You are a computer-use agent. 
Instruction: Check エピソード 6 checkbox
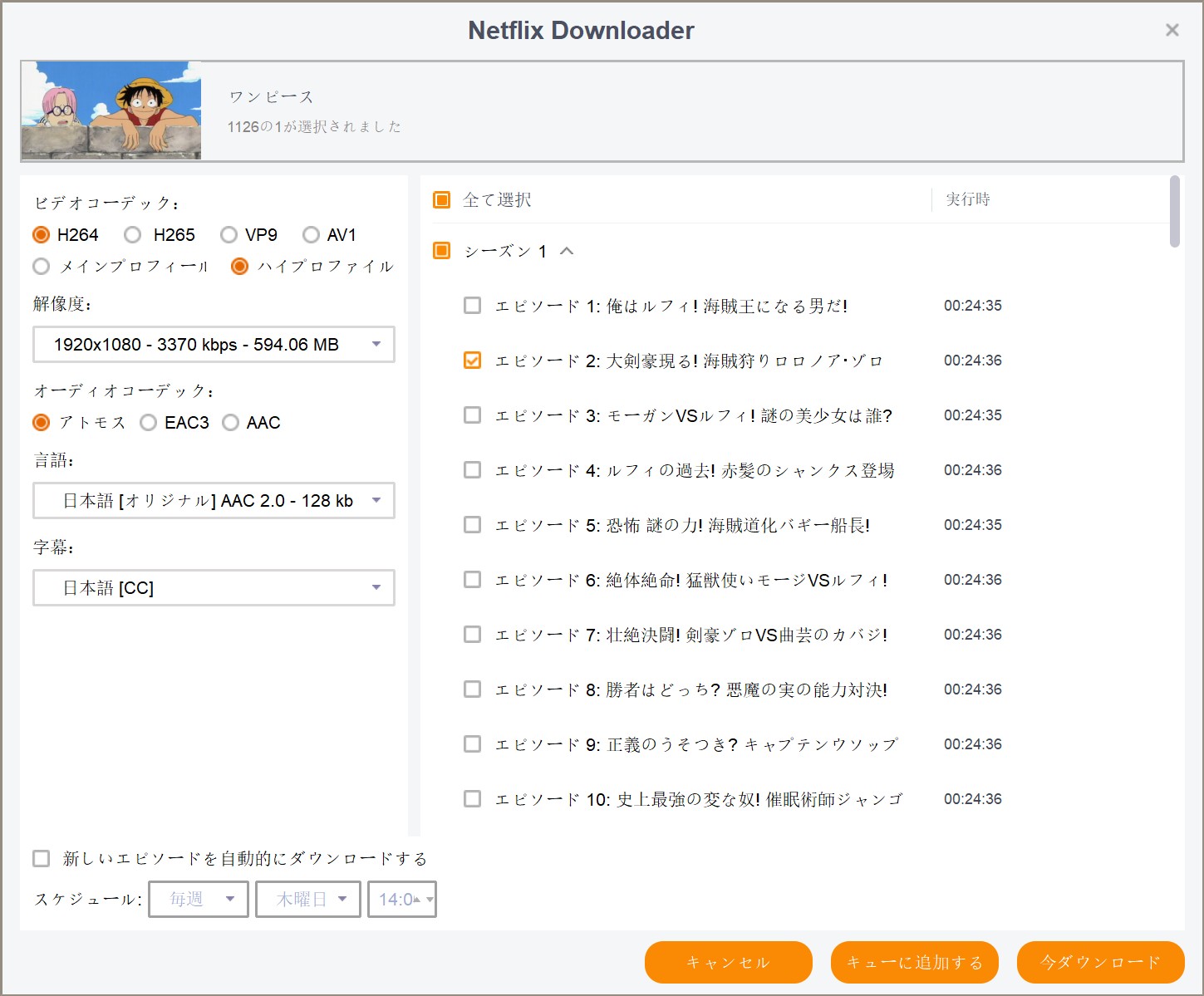pos(472,580)
